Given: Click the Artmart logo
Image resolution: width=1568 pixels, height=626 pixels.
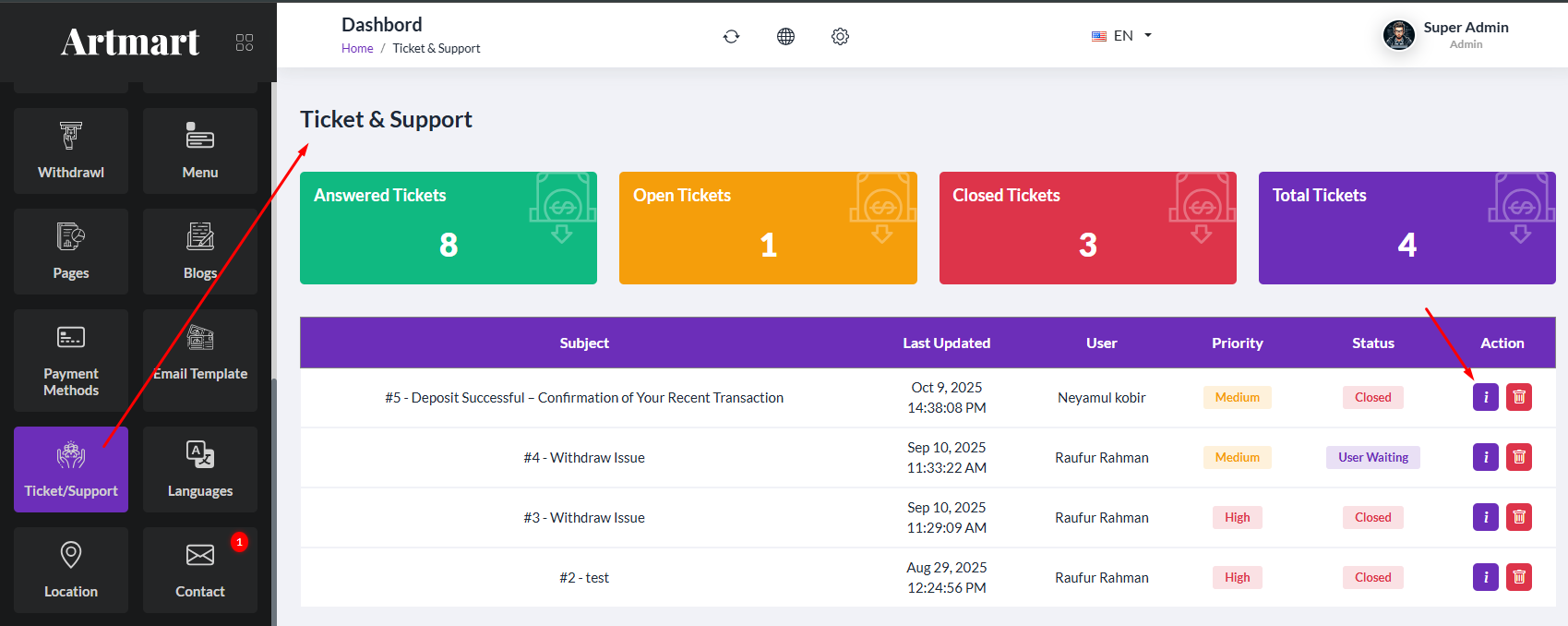Looking at the screenshot, I should pos(130,42).
